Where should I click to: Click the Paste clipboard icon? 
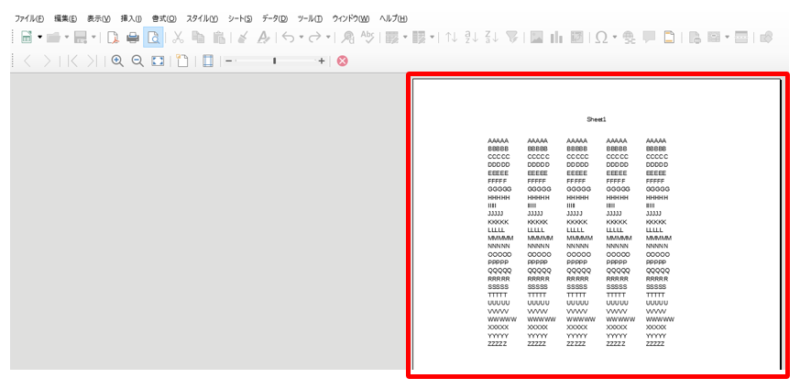[219, 37]
